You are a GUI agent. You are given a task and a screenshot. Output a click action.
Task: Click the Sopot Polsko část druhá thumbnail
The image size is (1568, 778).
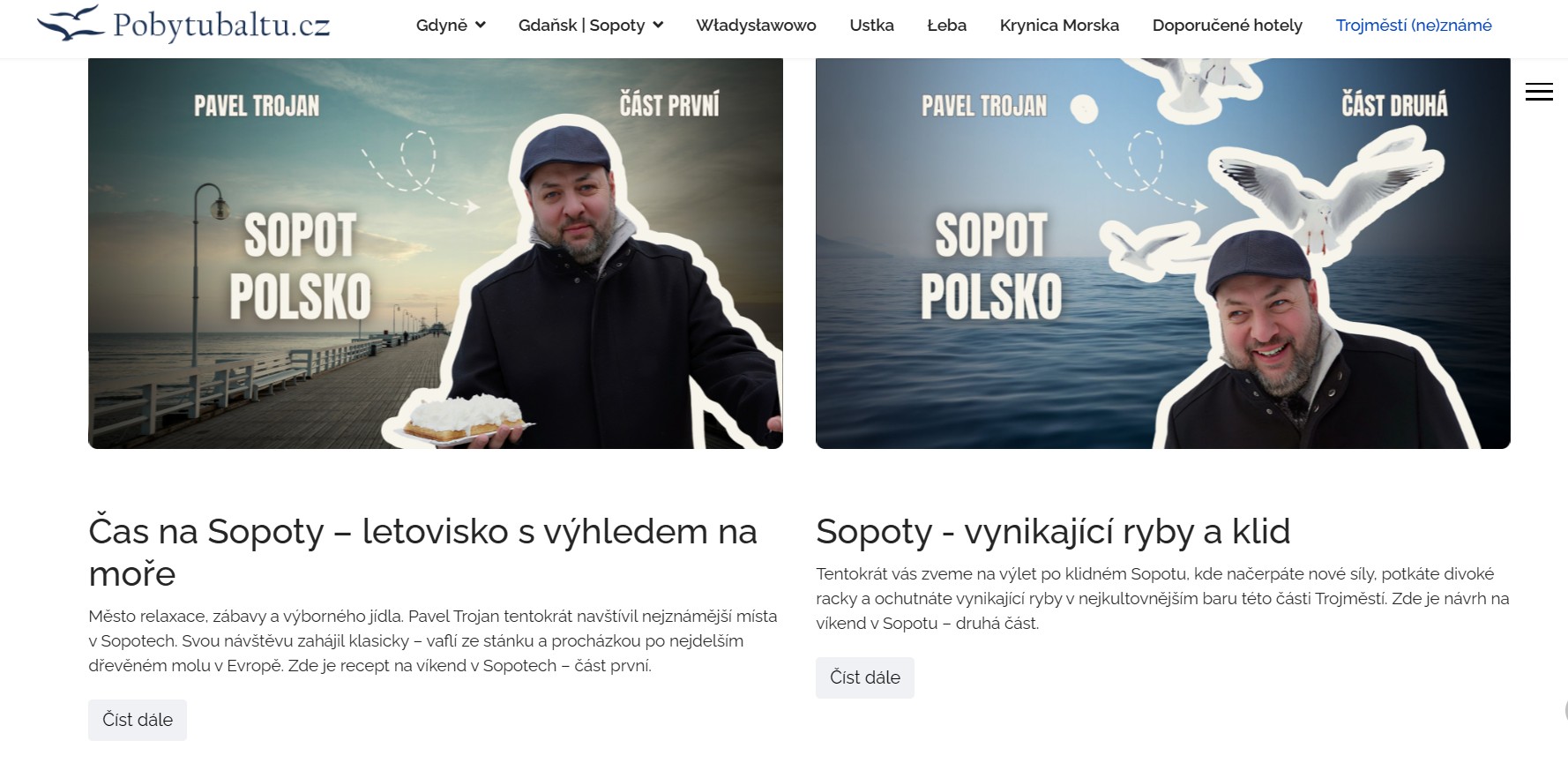1162,254
